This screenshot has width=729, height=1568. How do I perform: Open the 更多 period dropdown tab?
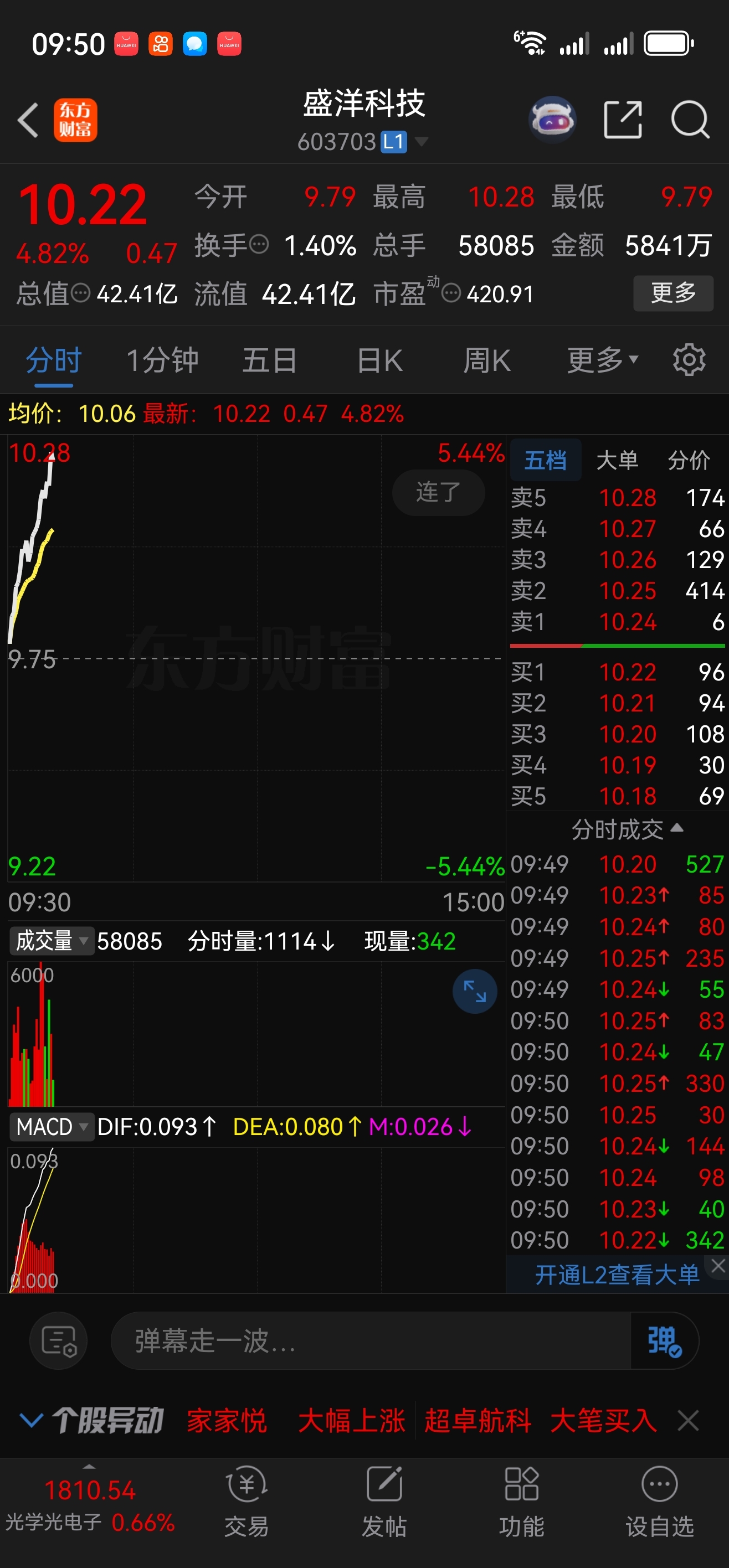point(602,360)
